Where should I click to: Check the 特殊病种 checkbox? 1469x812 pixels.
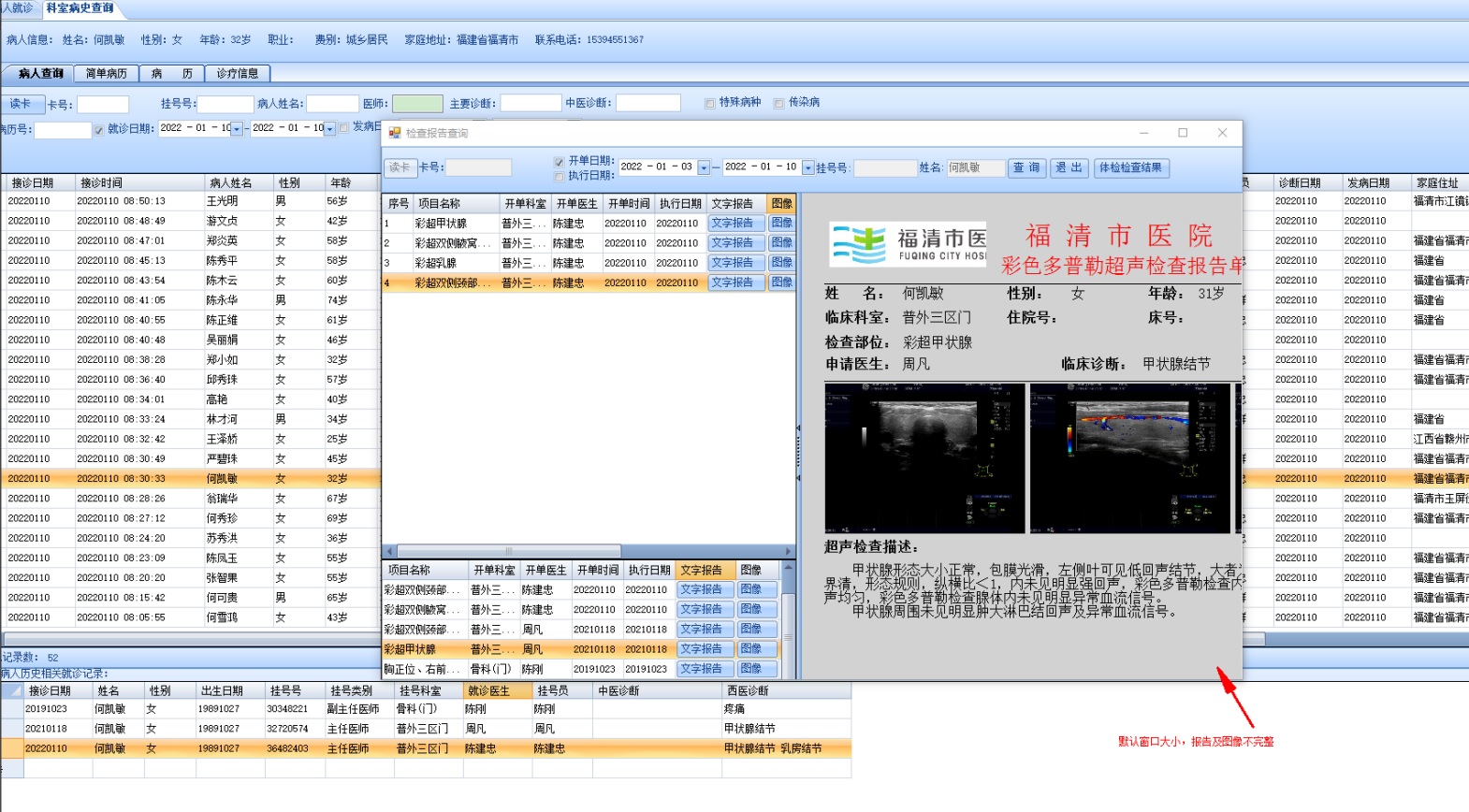pyautogui.click(x=710, y=103)
